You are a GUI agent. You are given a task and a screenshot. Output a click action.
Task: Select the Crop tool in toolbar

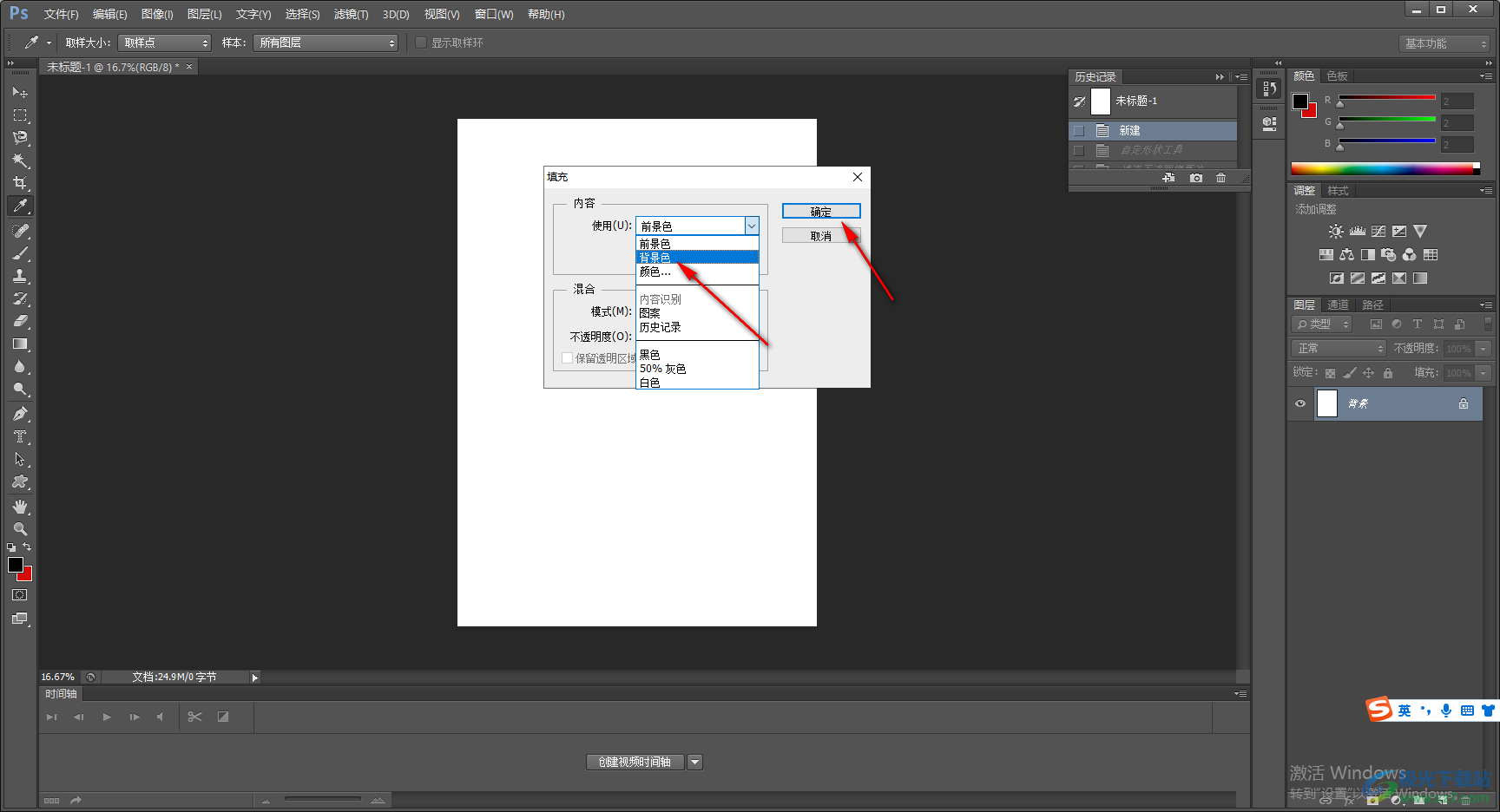20,183
